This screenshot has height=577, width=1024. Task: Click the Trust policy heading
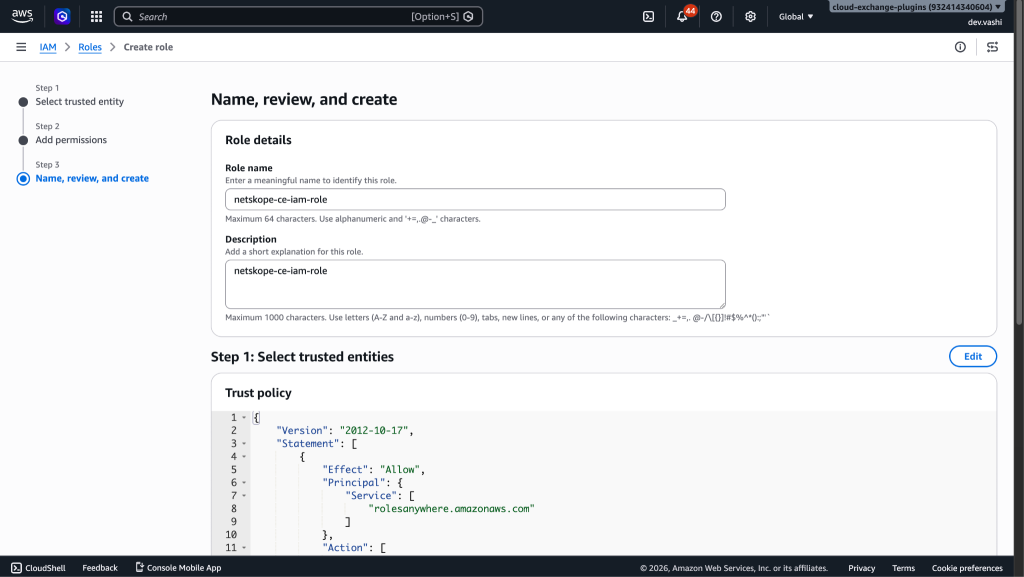tap(259, 393)
